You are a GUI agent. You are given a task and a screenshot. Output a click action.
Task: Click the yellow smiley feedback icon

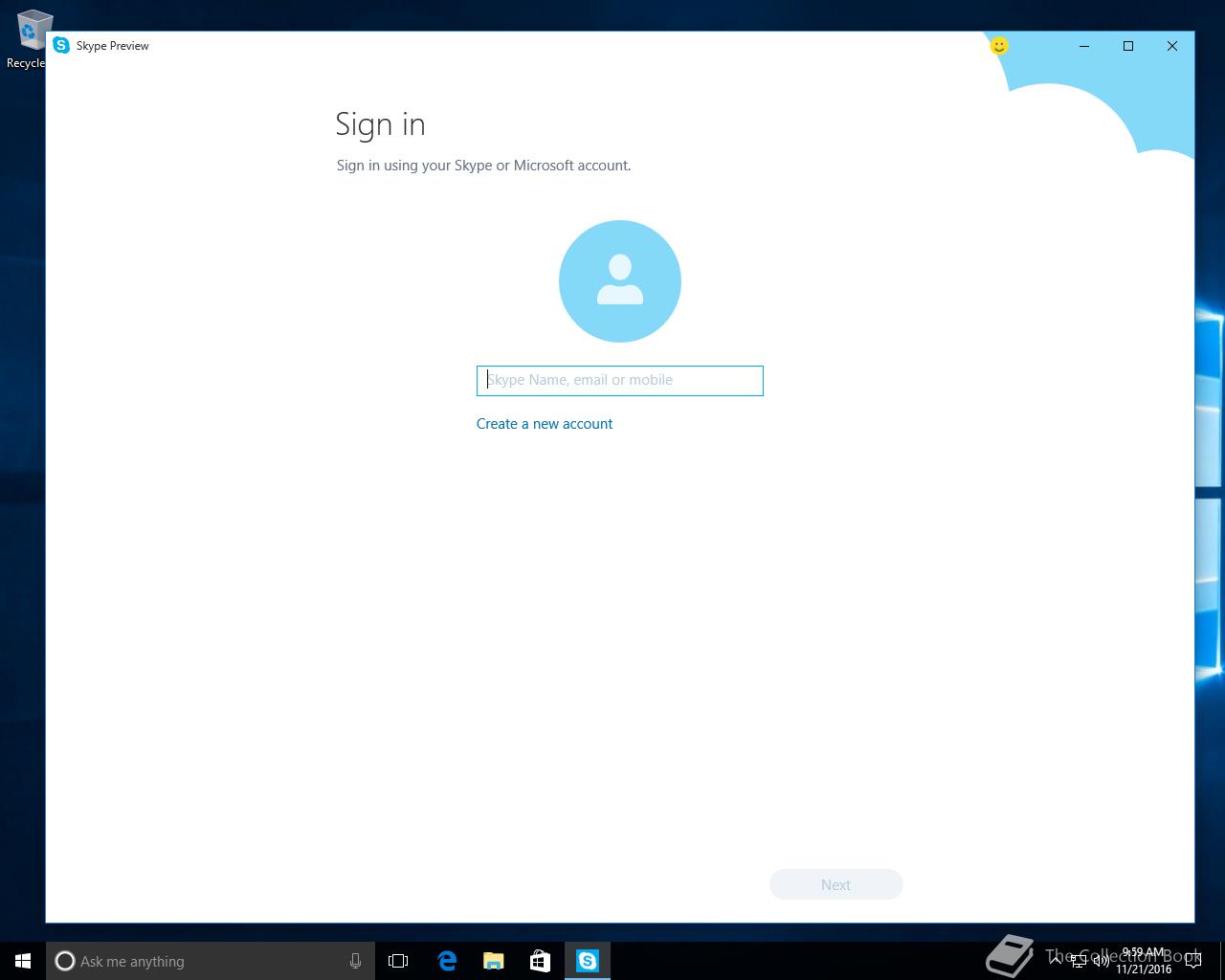(998, 45)
